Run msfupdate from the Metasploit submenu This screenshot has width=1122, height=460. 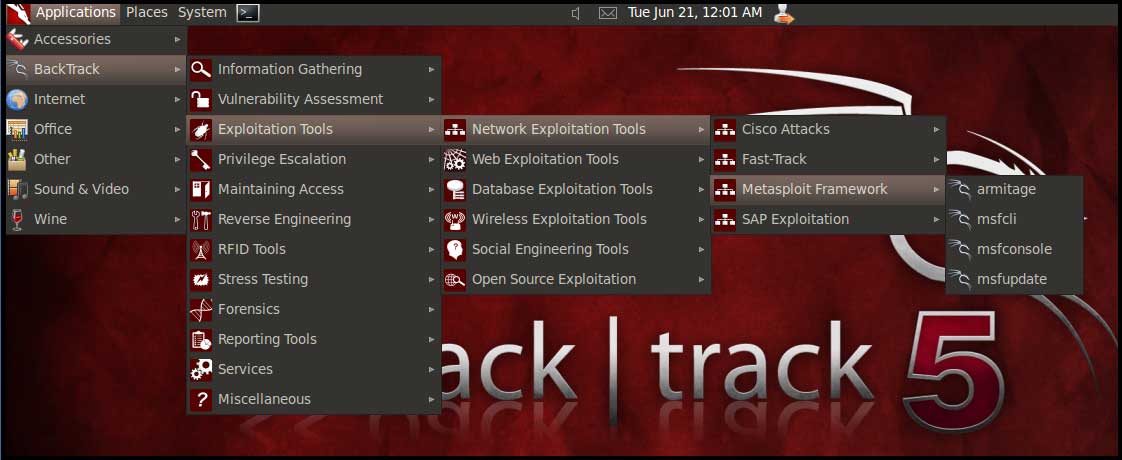tap(1012, 279)
